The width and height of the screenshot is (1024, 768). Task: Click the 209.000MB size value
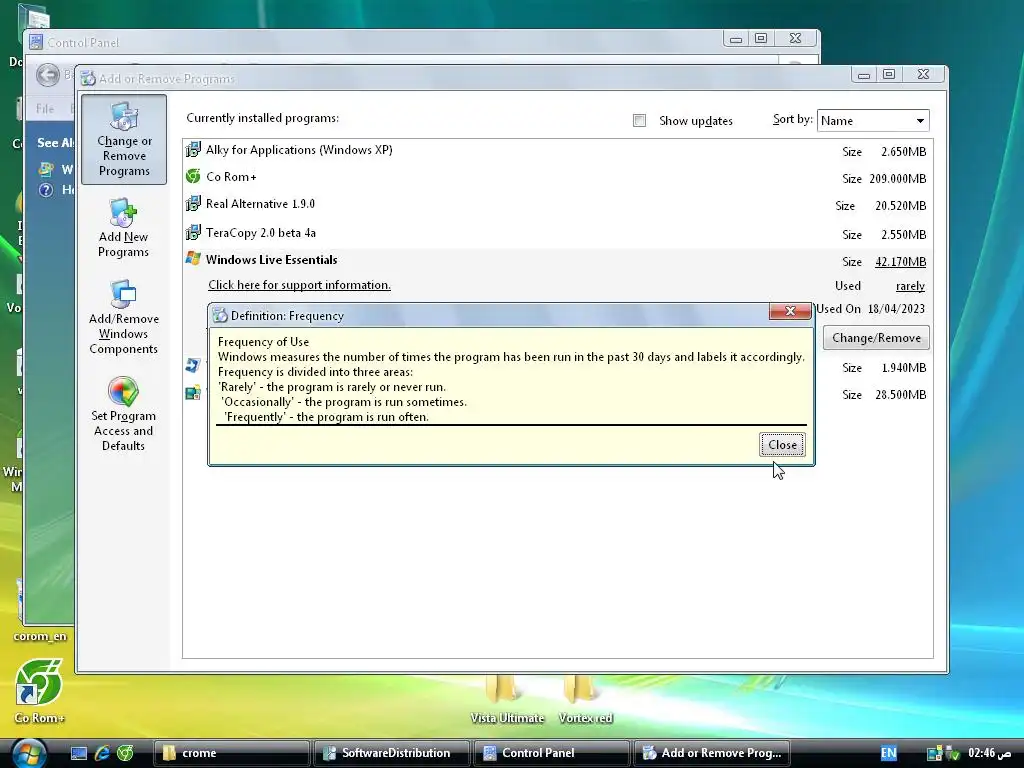pos(898,179)
